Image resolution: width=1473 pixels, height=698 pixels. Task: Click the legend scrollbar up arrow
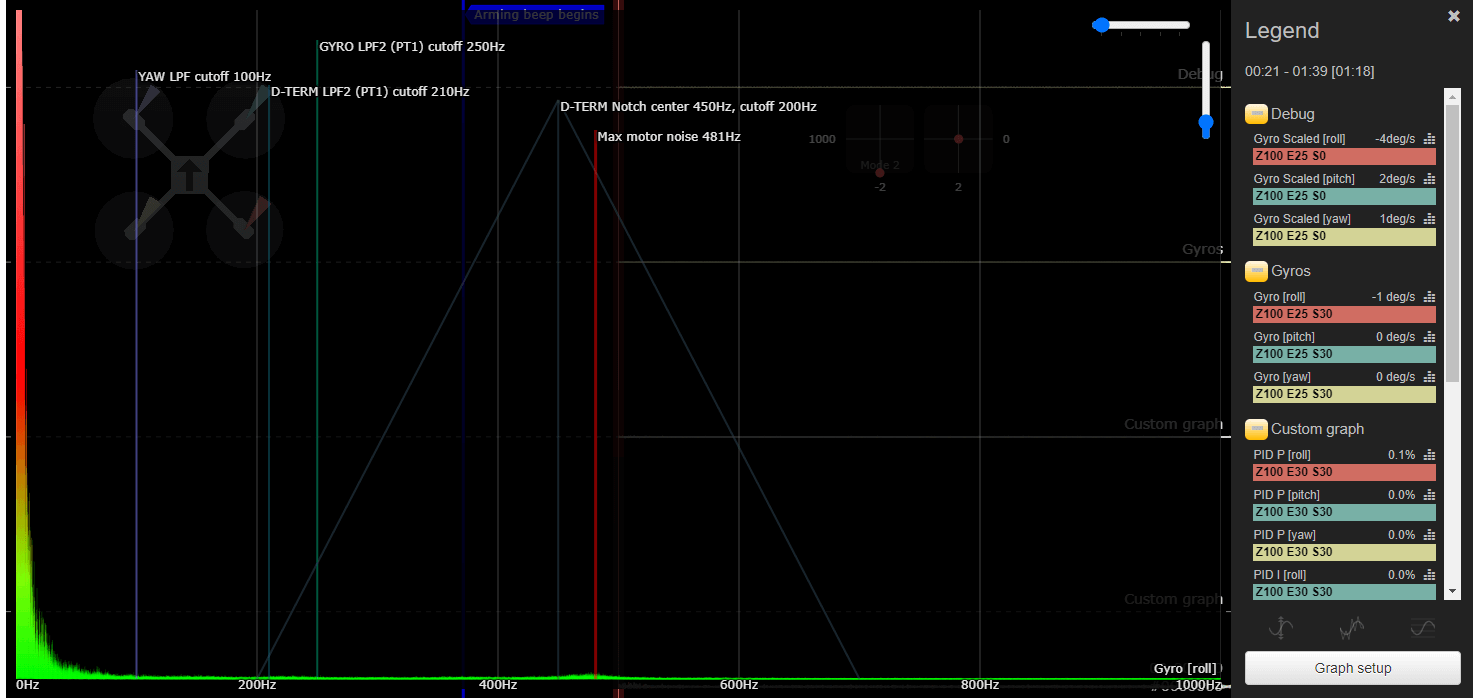click(x=1452, y=95)
